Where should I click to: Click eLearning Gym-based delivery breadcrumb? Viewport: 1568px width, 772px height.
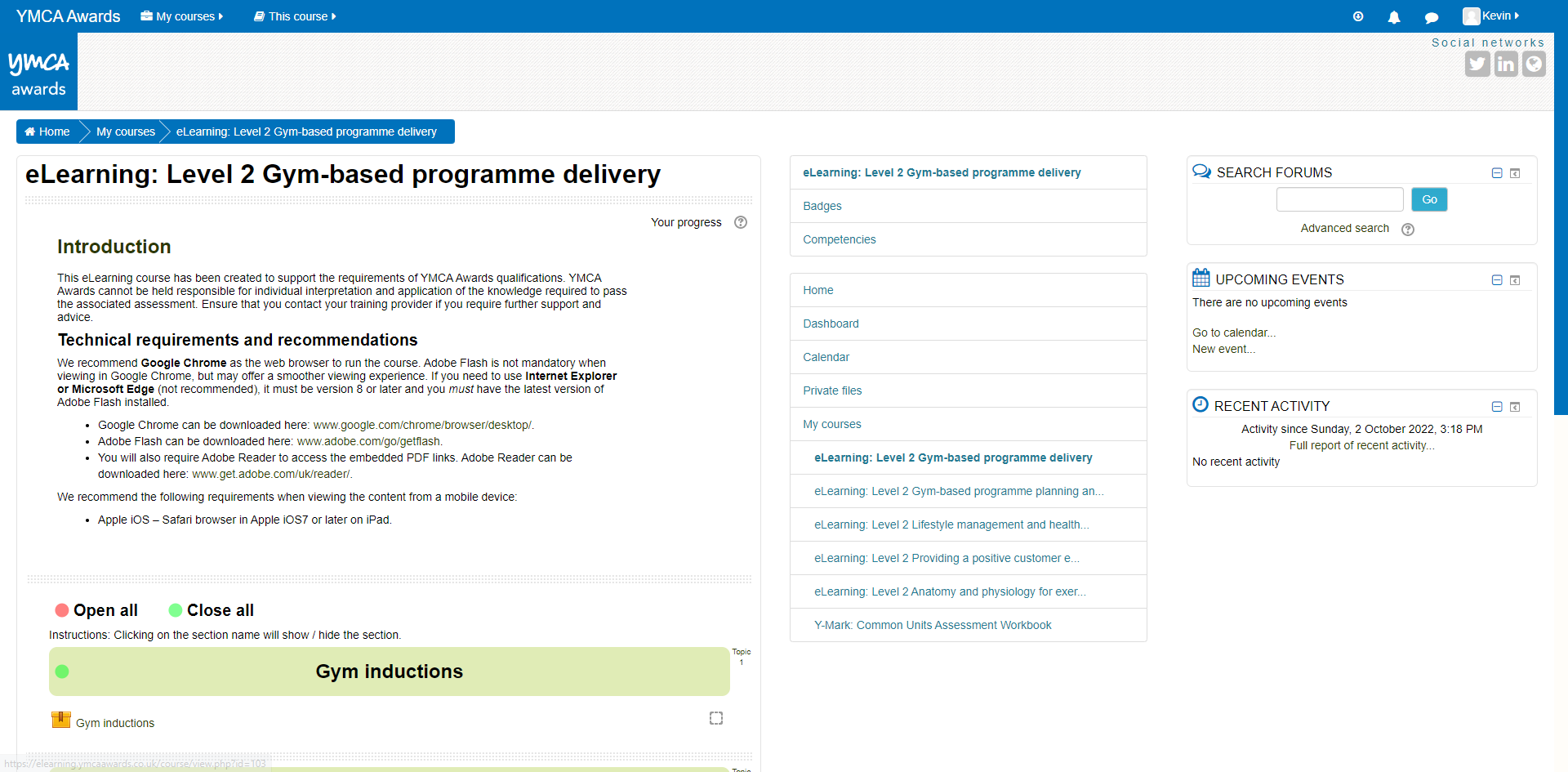point(306,132)
